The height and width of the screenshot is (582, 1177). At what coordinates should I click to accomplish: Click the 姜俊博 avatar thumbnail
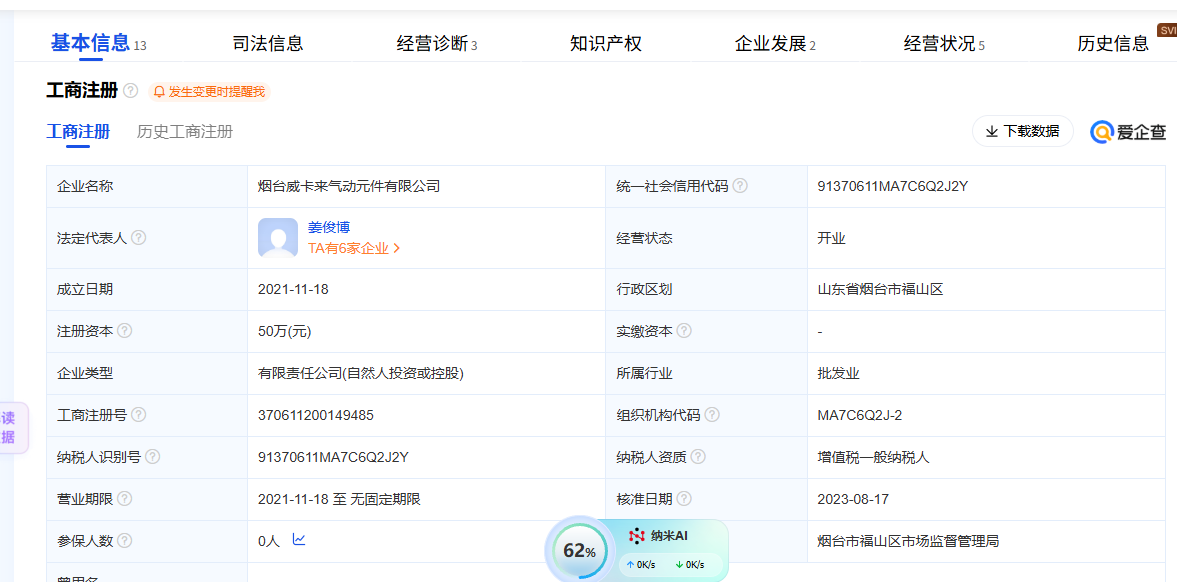[x=278, y=238]
